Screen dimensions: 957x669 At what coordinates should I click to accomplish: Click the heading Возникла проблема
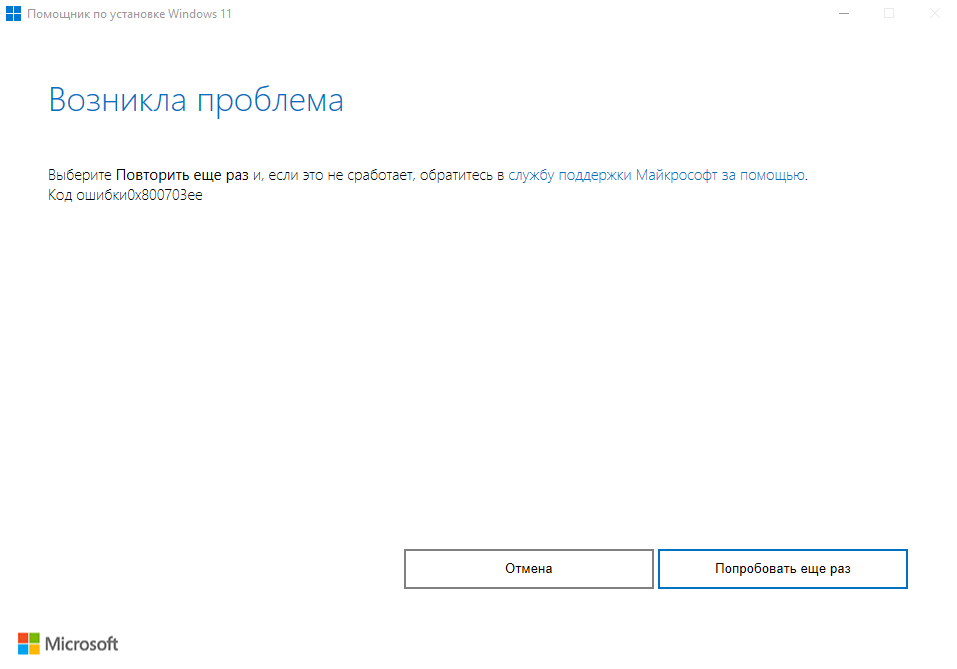click(196, 99)
